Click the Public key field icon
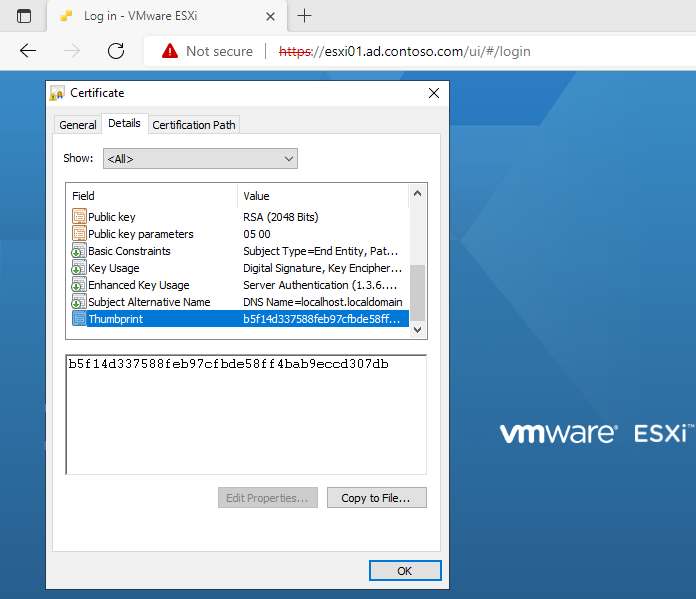Screen dimensions: 696x599 [79, 217]
